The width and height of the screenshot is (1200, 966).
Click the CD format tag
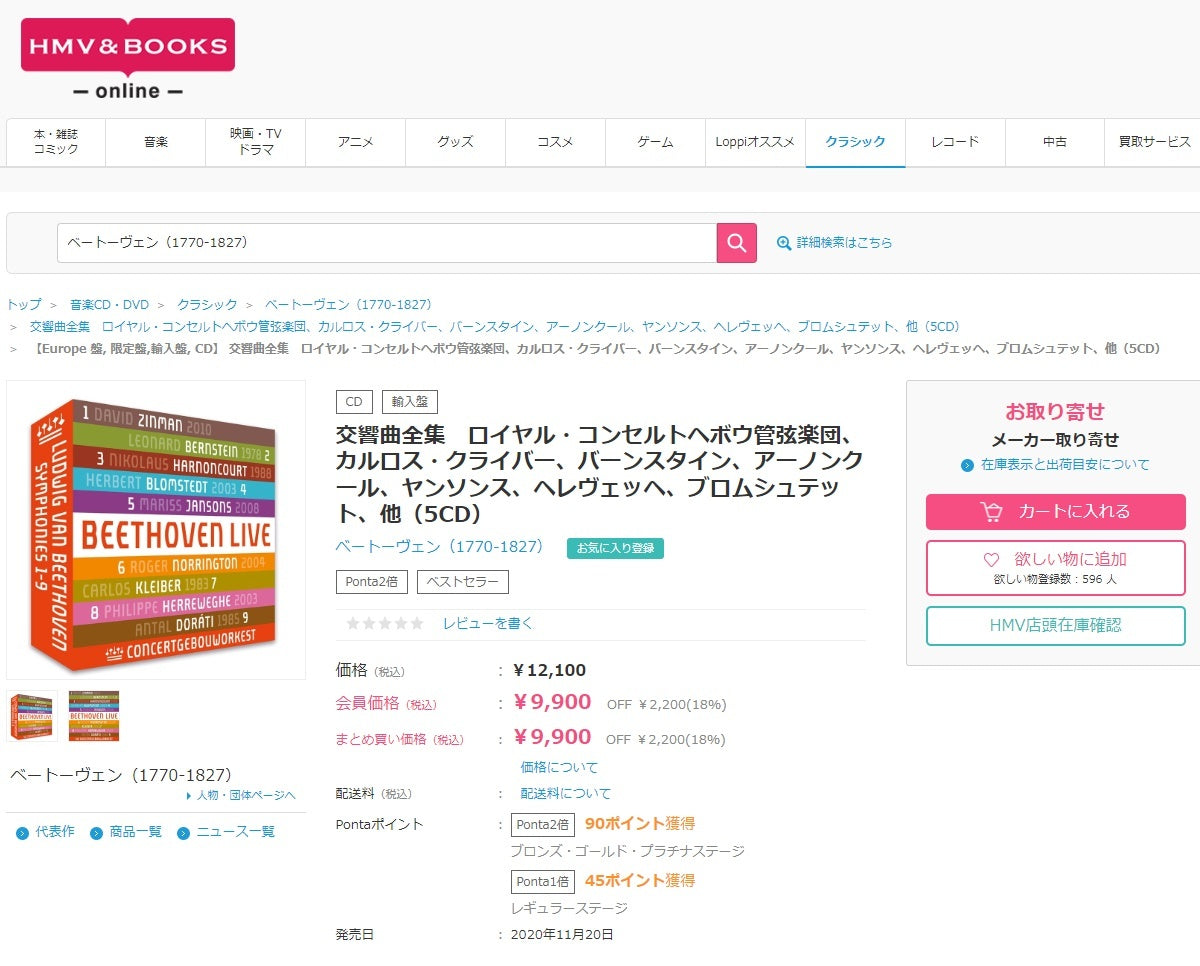tap(353, 402)
